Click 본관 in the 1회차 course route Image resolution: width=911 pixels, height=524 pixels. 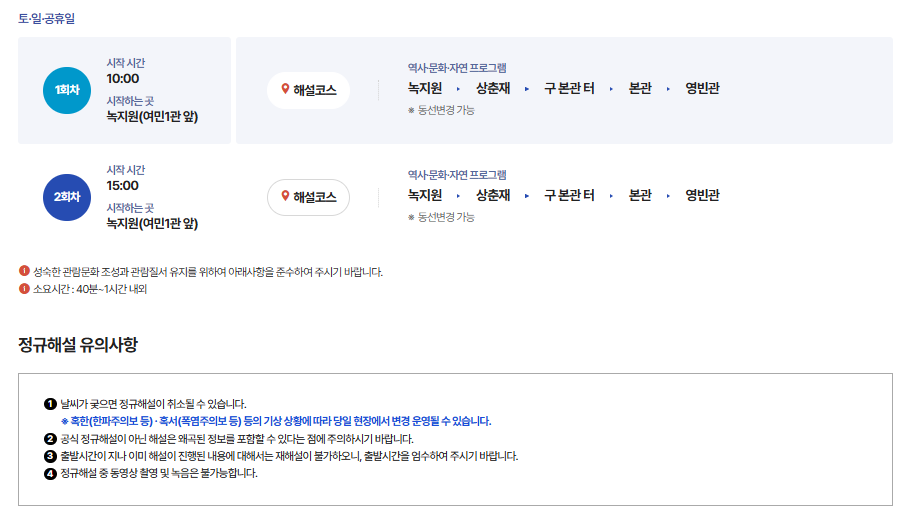[640, 88]
